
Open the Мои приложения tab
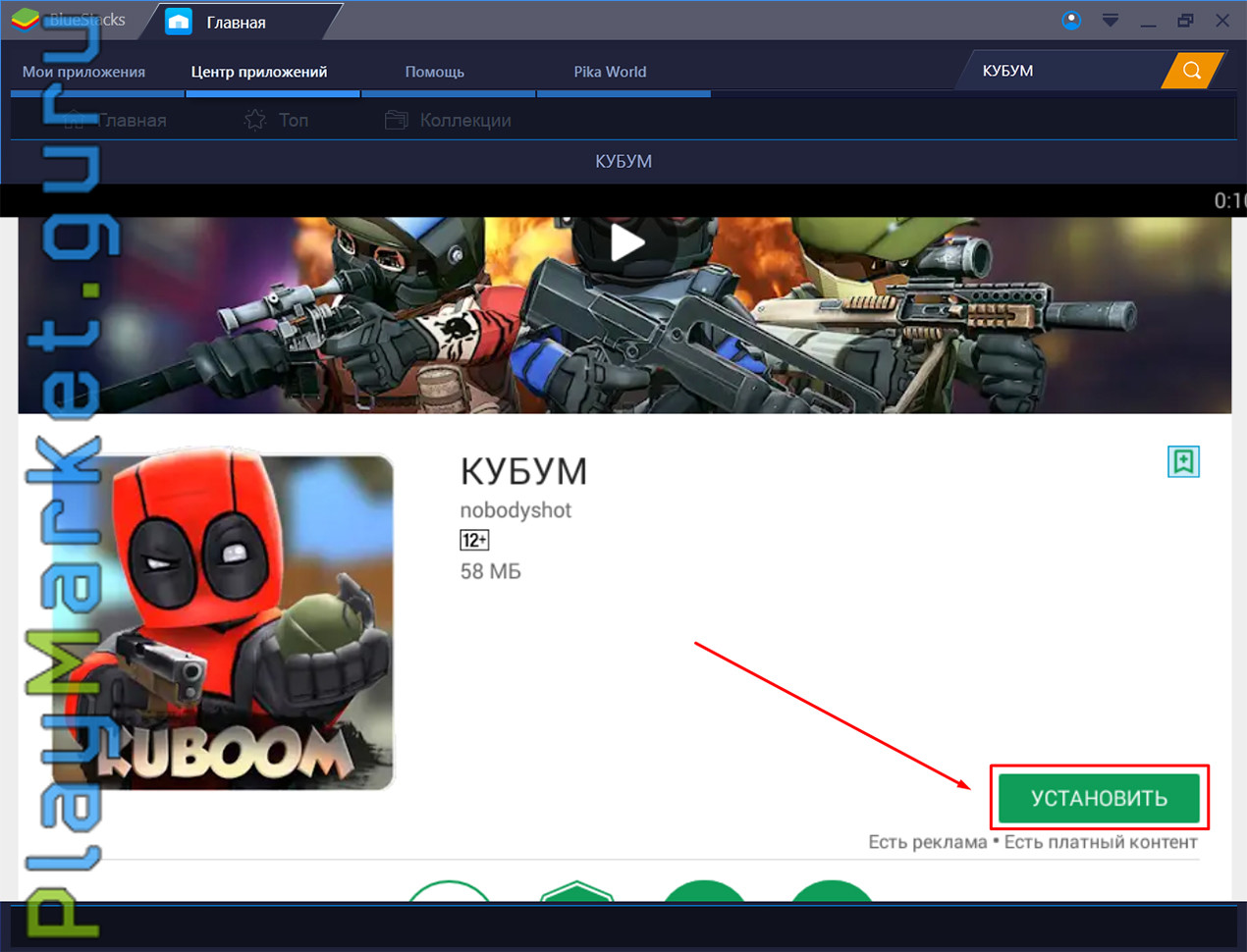click(x=83, y=72)
